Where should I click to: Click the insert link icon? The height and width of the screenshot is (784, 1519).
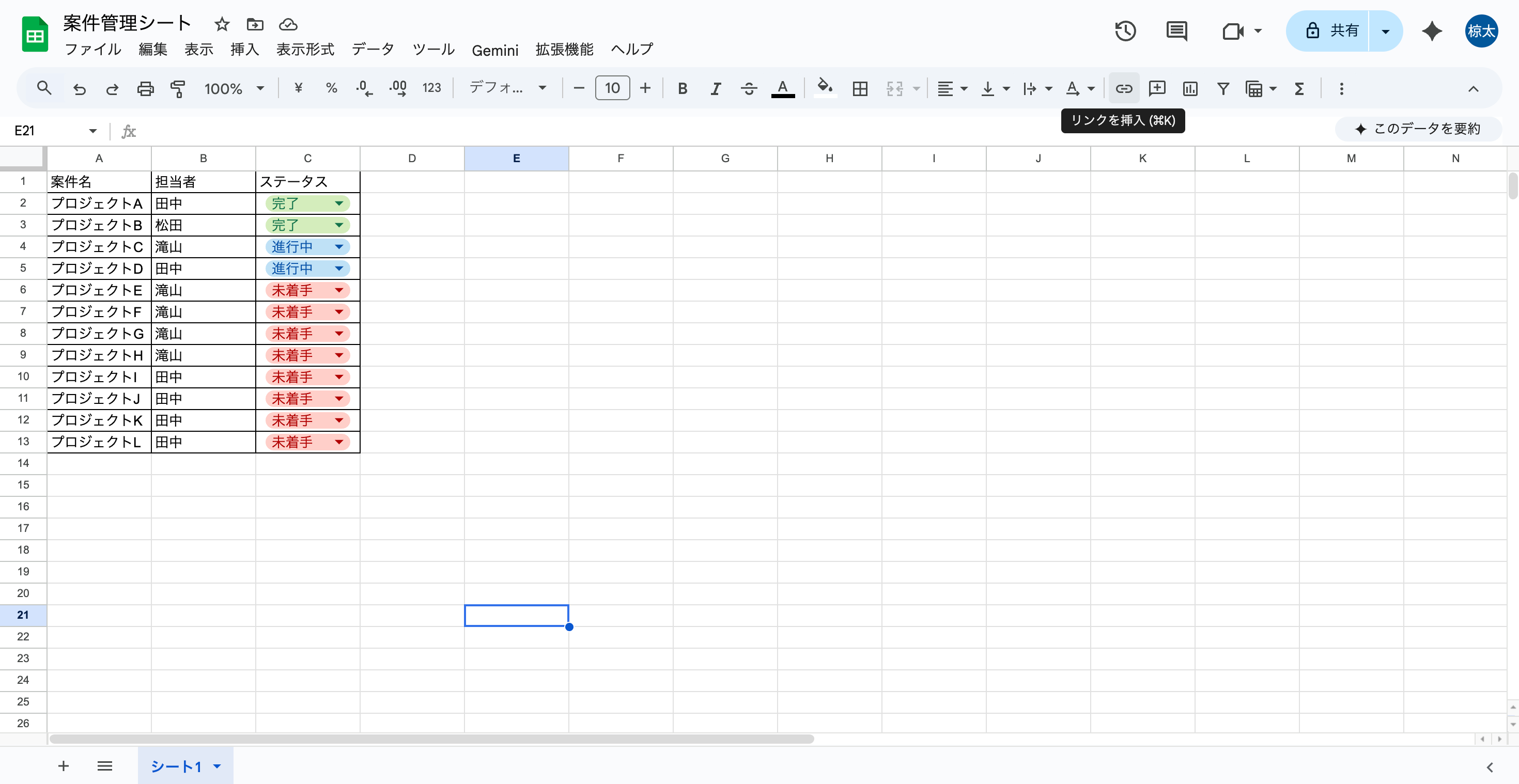click(x=1123, y=88)
